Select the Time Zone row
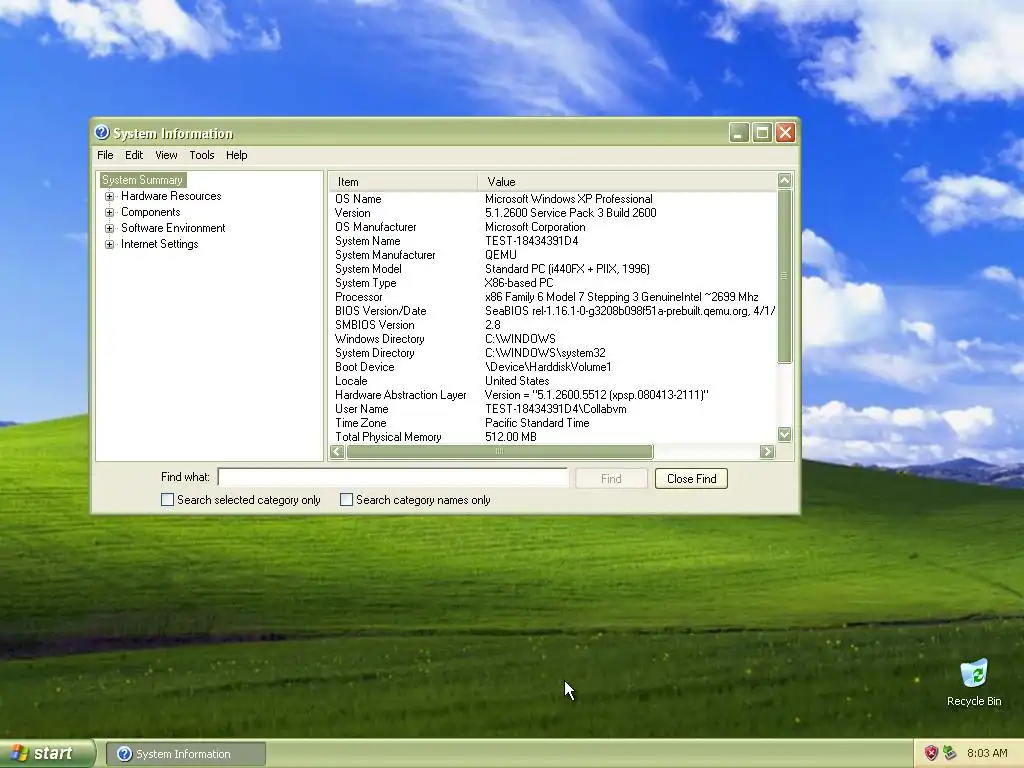The image size is (1024, 768). 552,423
